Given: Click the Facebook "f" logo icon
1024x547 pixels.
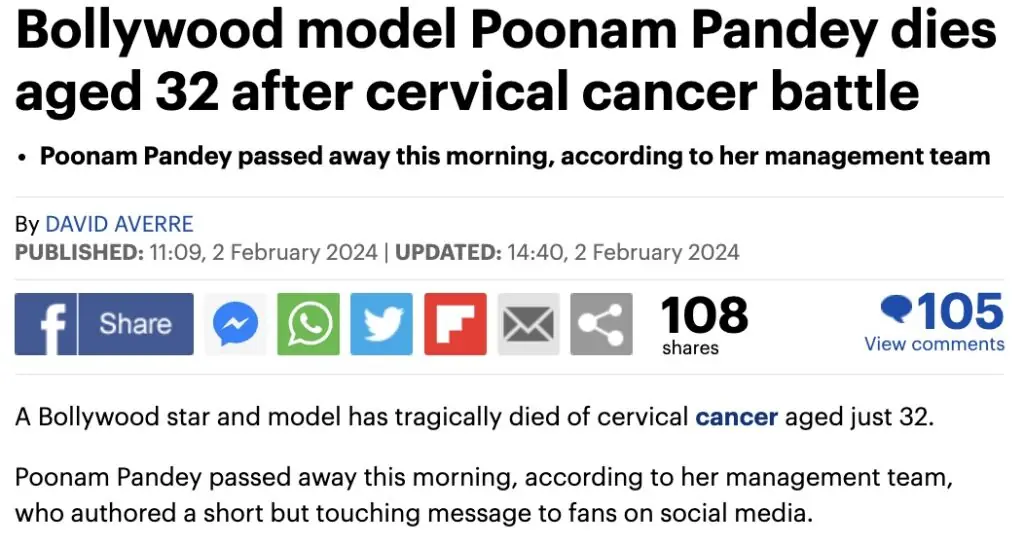Looking at the screenshot, I should tap(46, 324).
